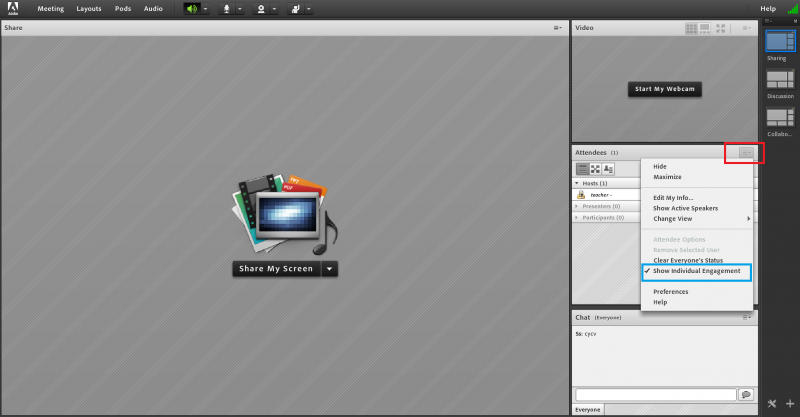Uncheck Show Individual Engagement option
The image size is (800, 417).
(x=696, y=271)
